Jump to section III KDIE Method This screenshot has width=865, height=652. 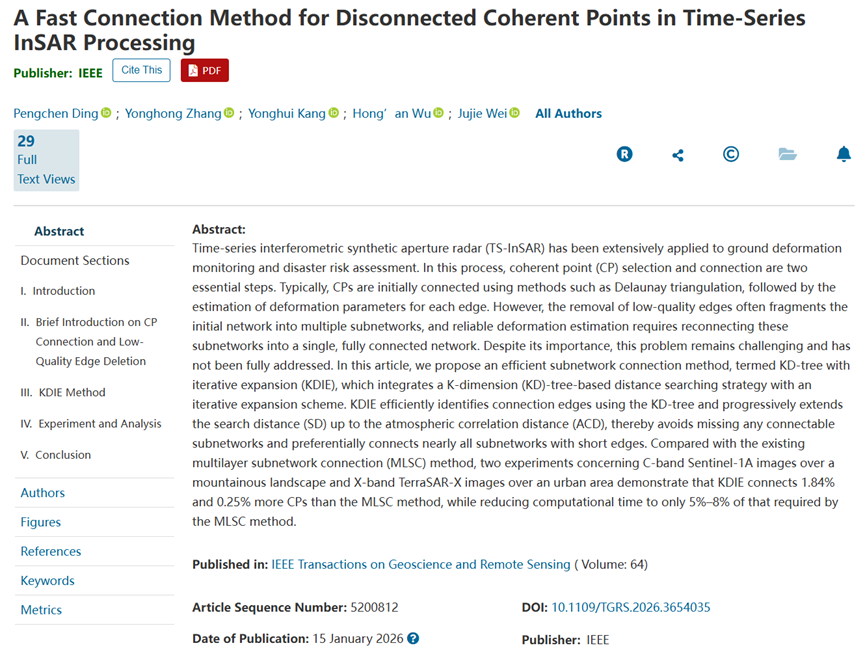pos(63,392)
